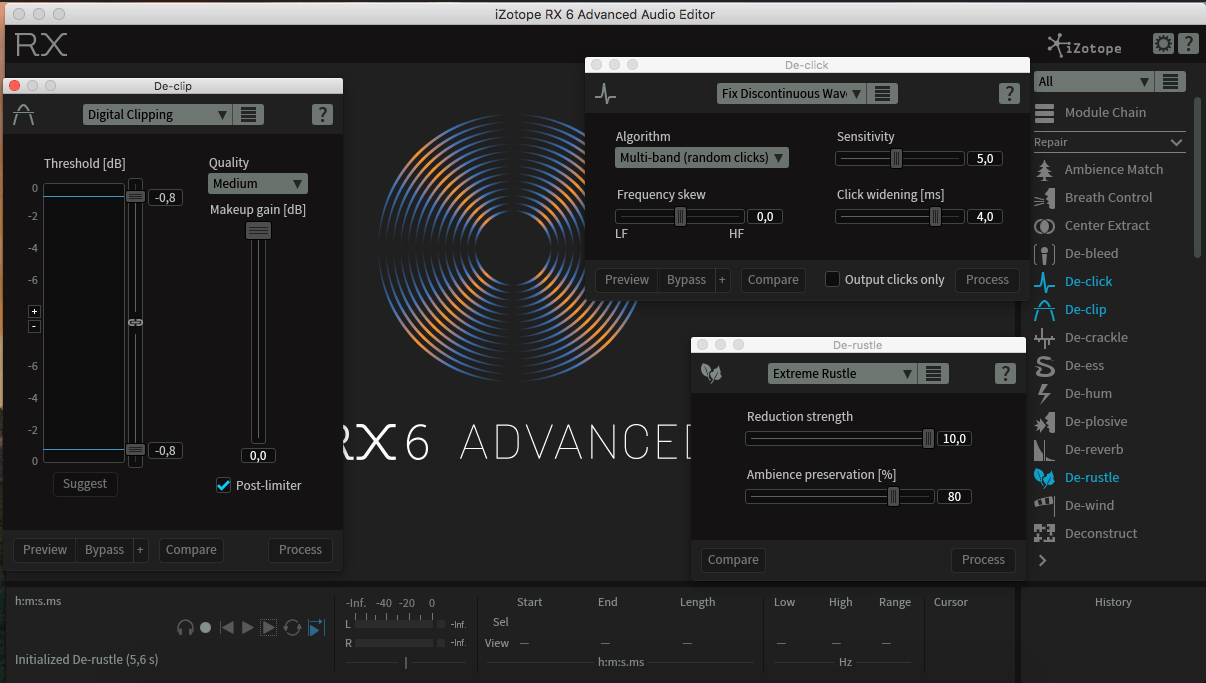Image resolution: width=1206 pixels, height=683 pixels.
Task: Open All module filter dropdown
Action: tap(1094, 82)
